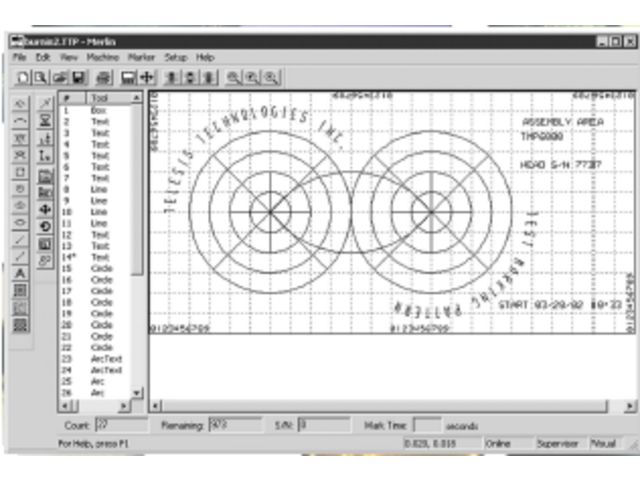Select row 26 'Arc' in tool list
Screen dimensions: 640x480
[x=96, y=393]
